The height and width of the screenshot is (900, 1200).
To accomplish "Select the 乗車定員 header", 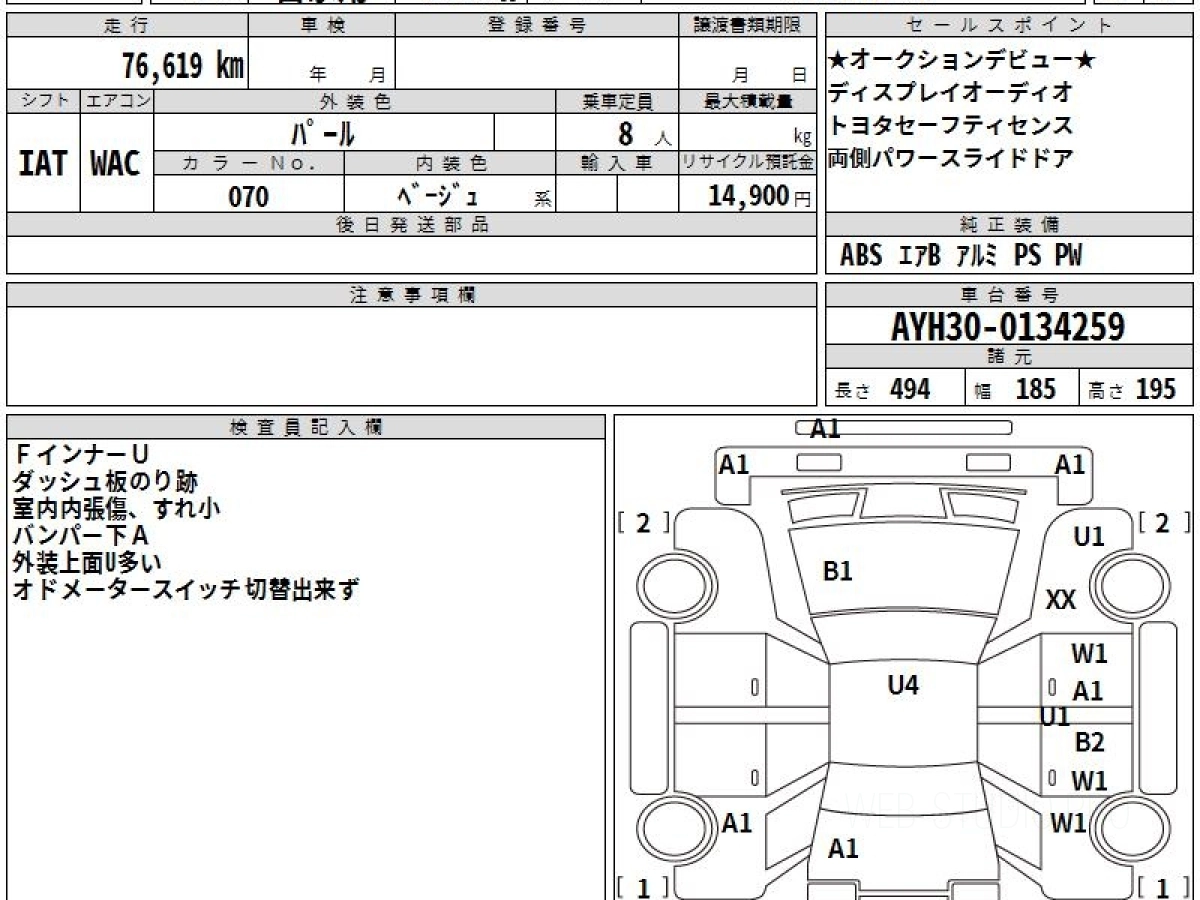I will click(617, 101).
